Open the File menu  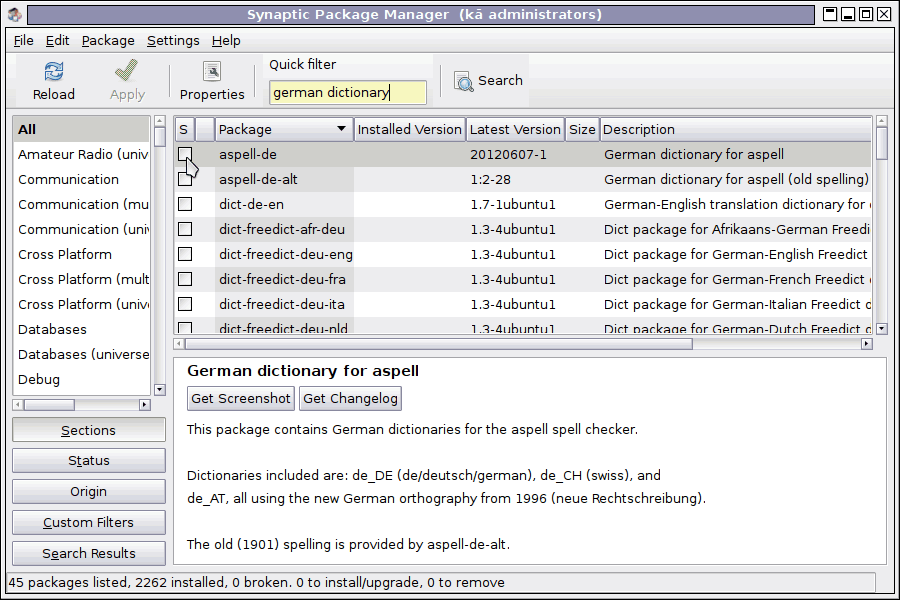pyautogui.click(x=24, y=41)
